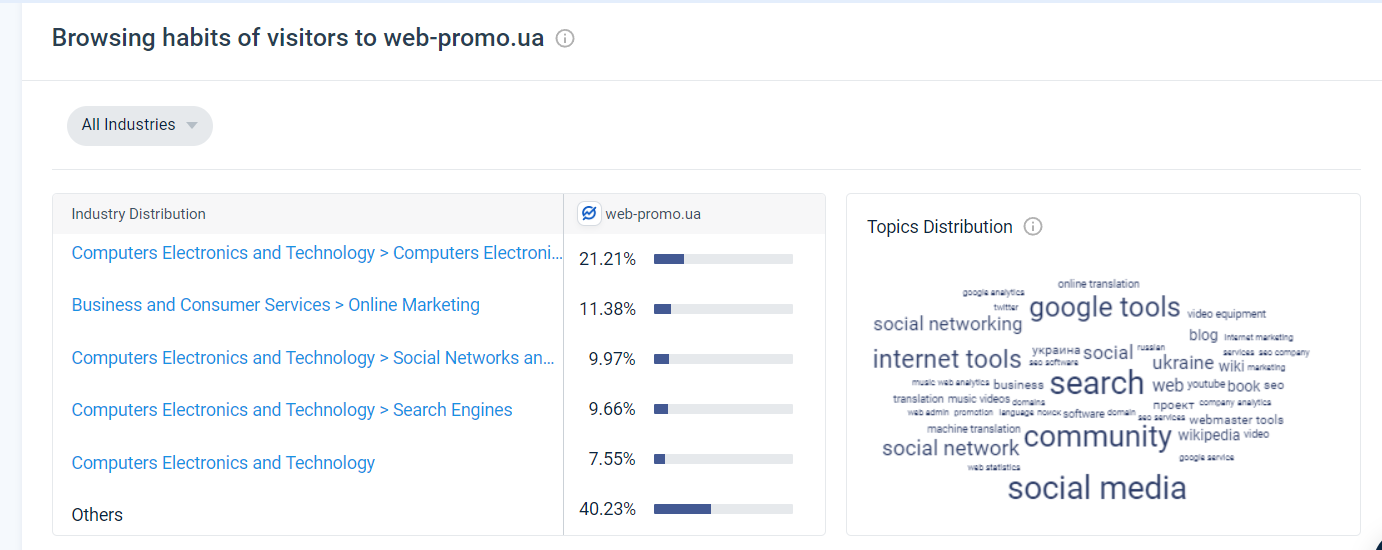Click the 11.38% Online Marketing bar
Screen dimensions: 1382x550
point(723,309)
